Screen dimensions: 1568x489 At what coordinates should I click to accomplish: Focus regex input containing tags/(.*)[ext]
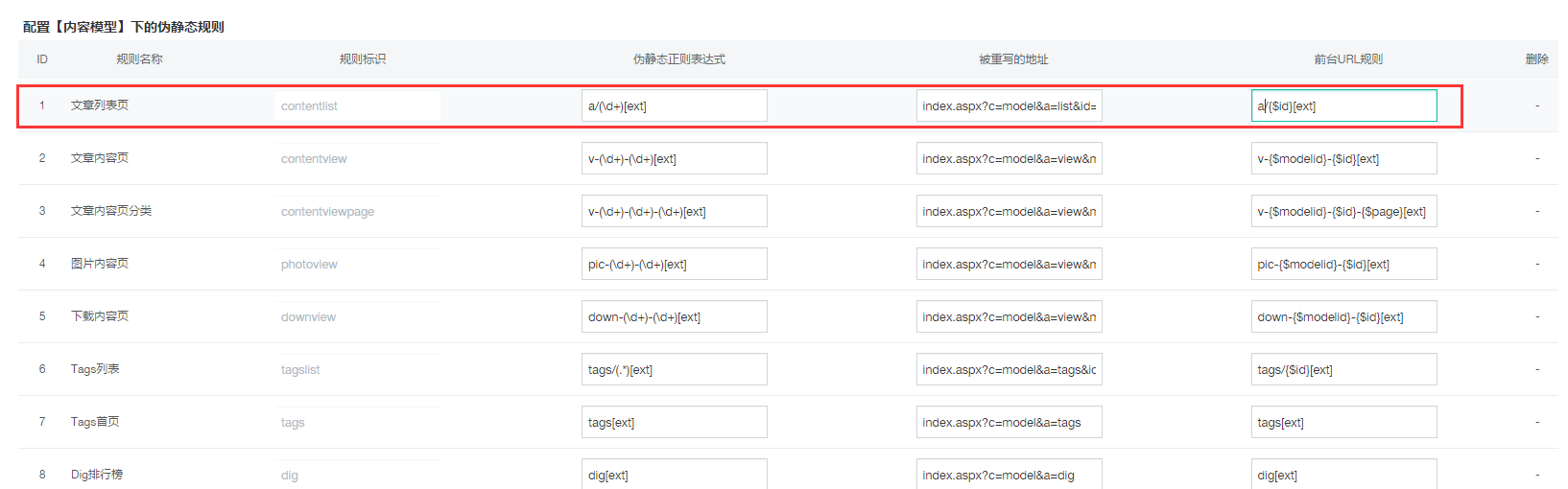(674, 370)
